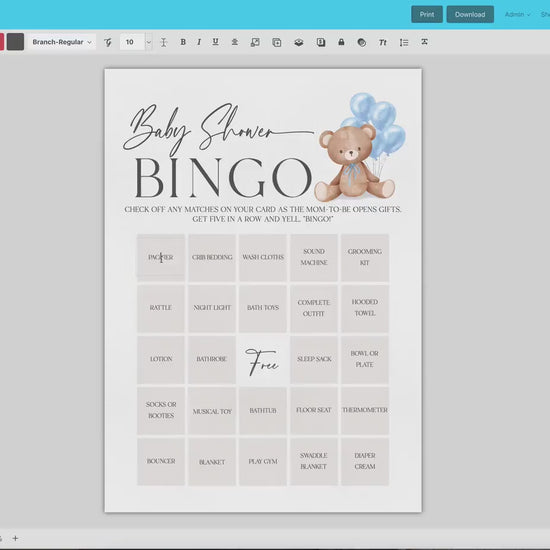
Task: Select the WASH CLOTHS bingo cell
Action: tap(263, 257)
